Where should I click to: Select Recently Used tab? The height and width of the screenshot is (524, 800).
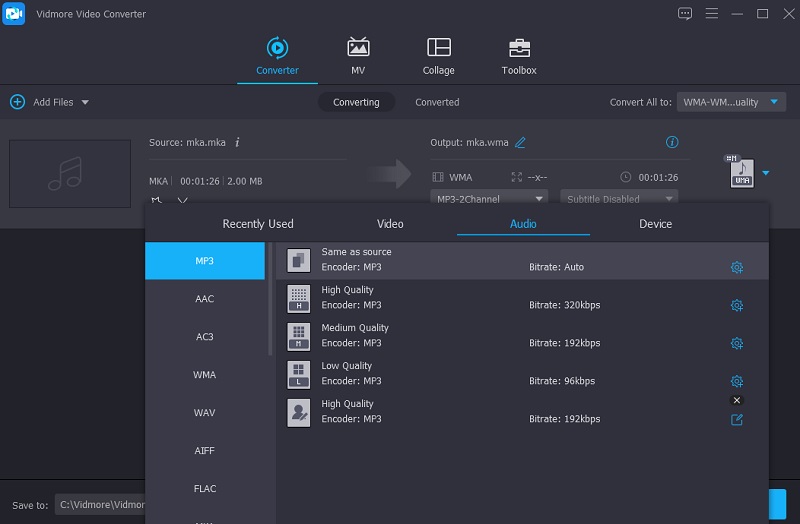[258, 224]
